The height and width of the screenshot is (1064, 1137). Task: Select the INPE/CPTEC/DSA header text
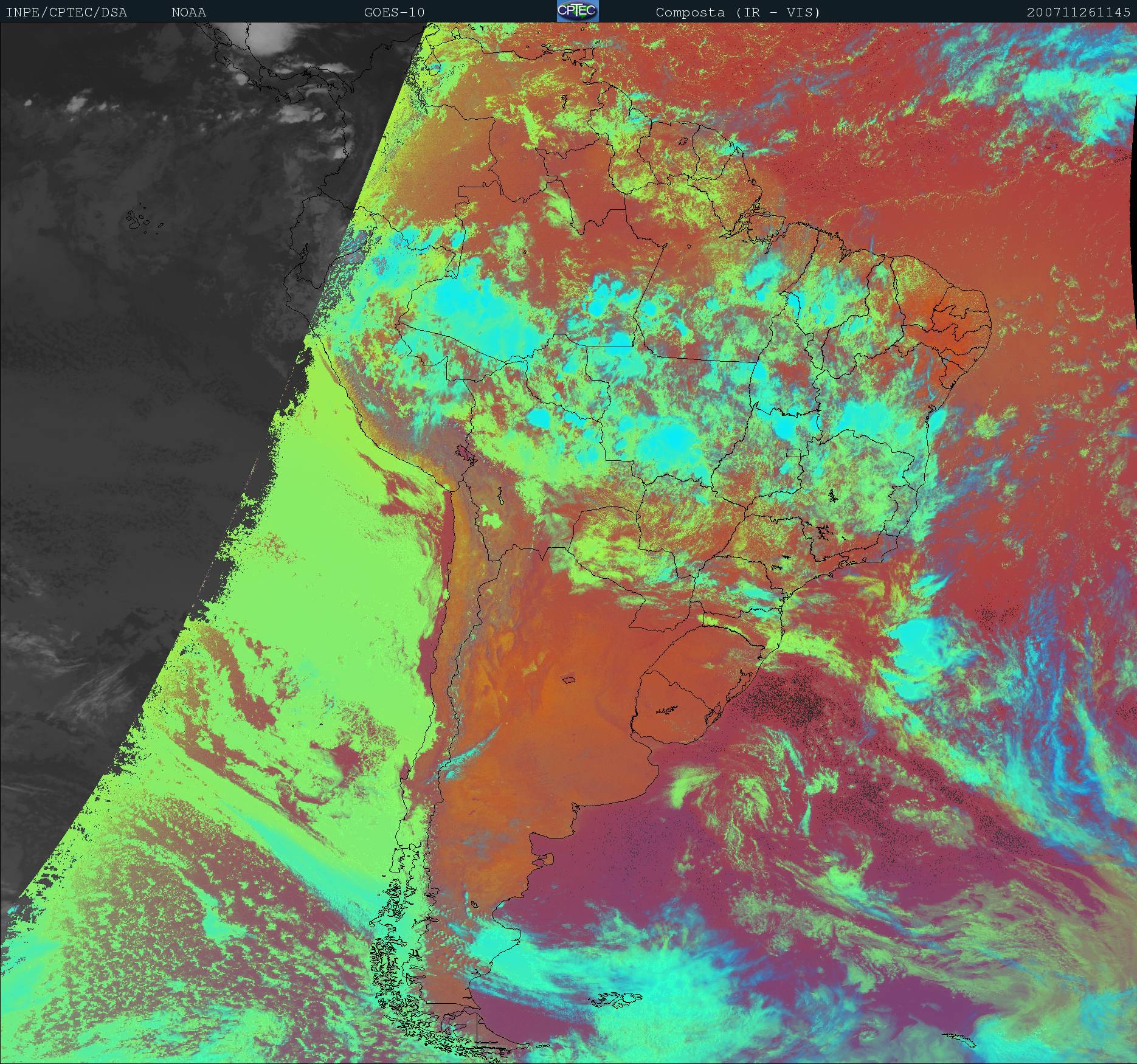click(x=66, y=12)
